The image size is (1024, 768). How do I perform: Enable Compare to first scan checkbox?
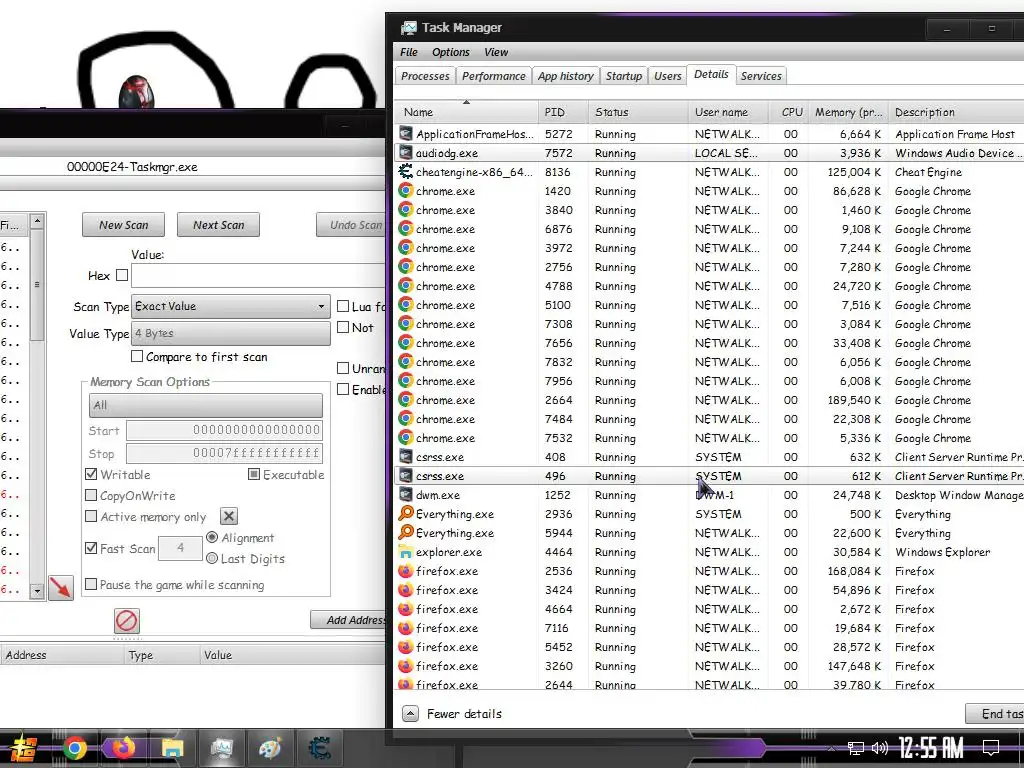click(x=137, y=356)
